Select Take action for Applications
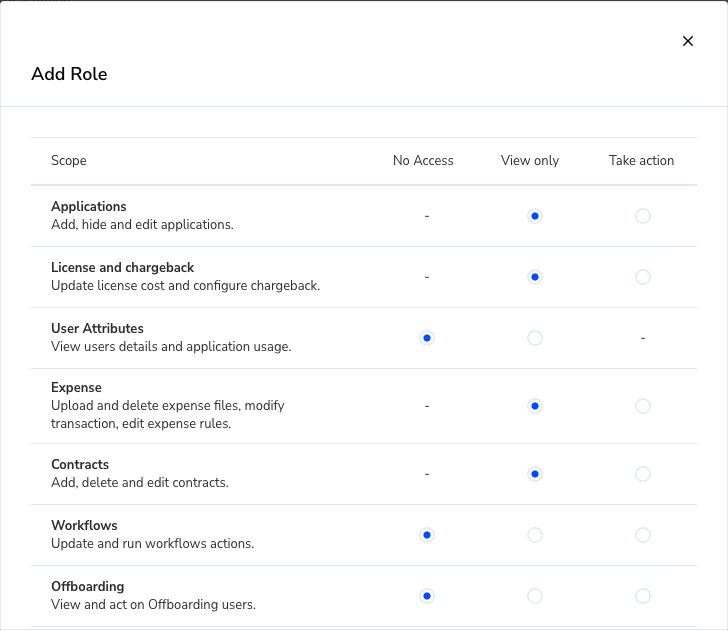Screen dimensions: 728x631 (x=643, y=216)
